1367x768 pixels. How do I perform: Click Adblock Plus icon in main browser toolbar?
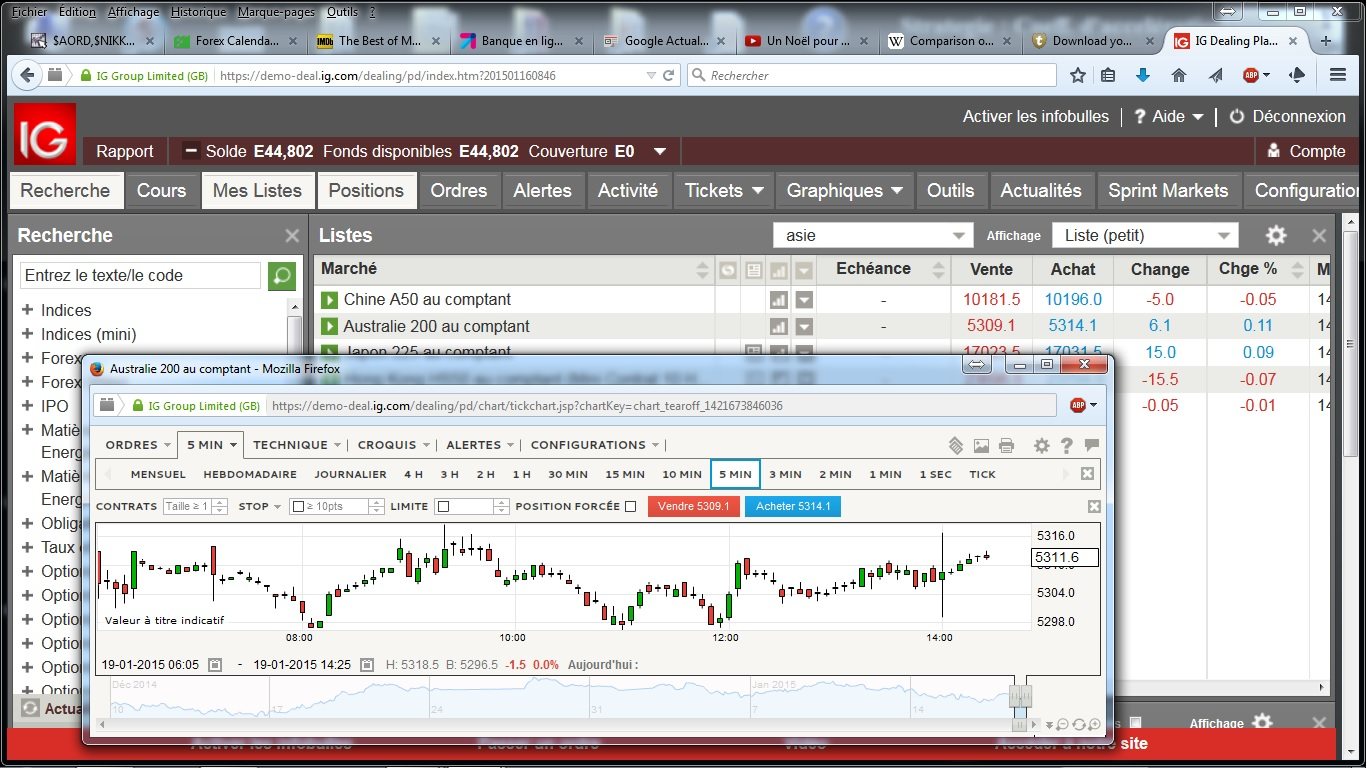(1250, 75)
